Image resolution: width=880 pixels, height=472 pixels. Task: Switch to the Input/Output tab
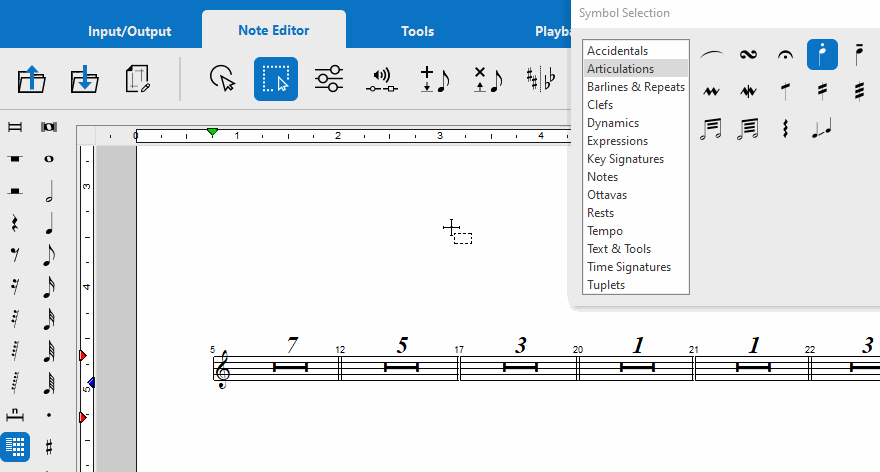(130, 31)
